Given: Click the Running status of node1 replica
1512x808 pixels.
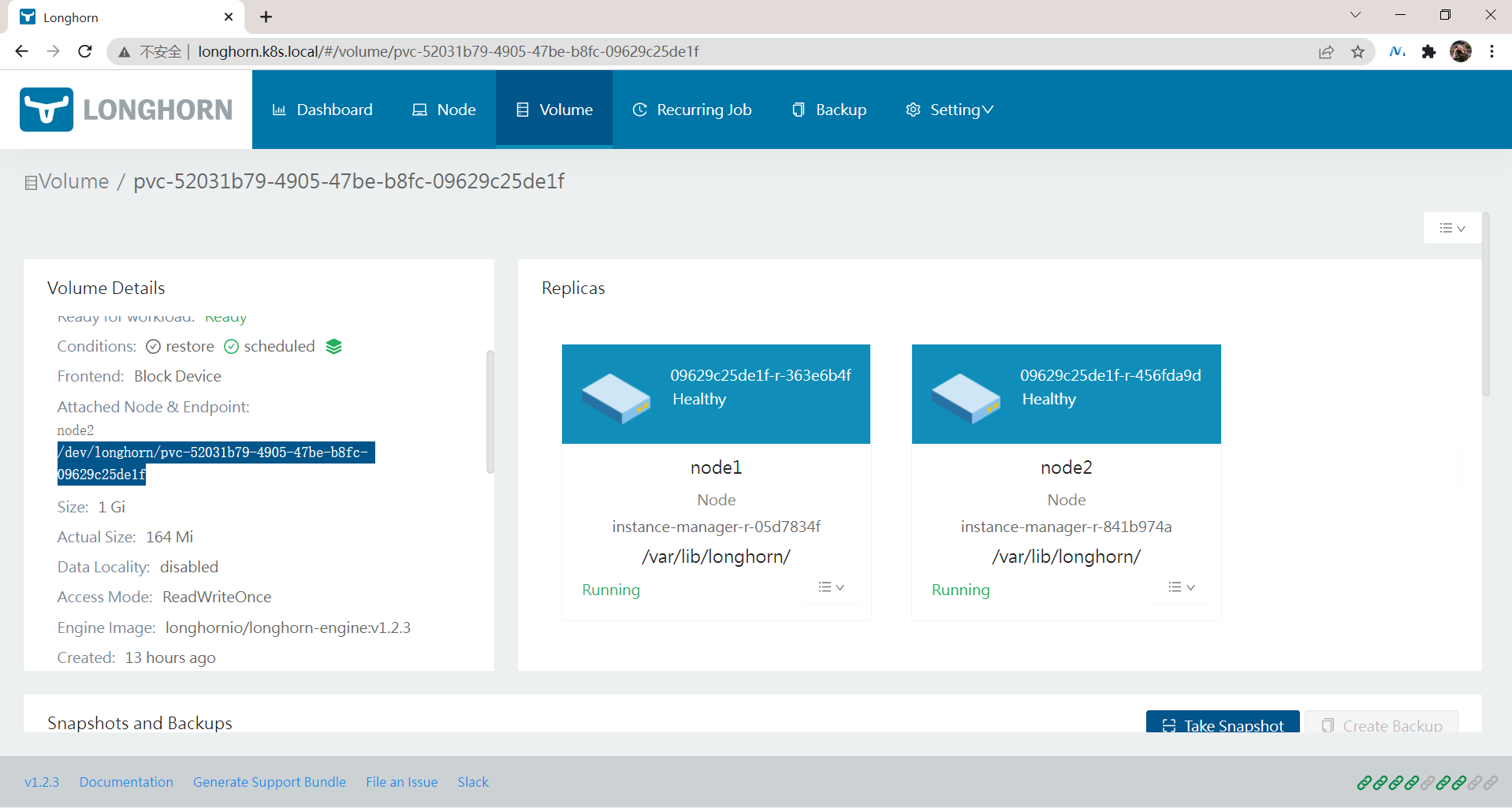Looking at the screenshot, I should coord(611,590).
